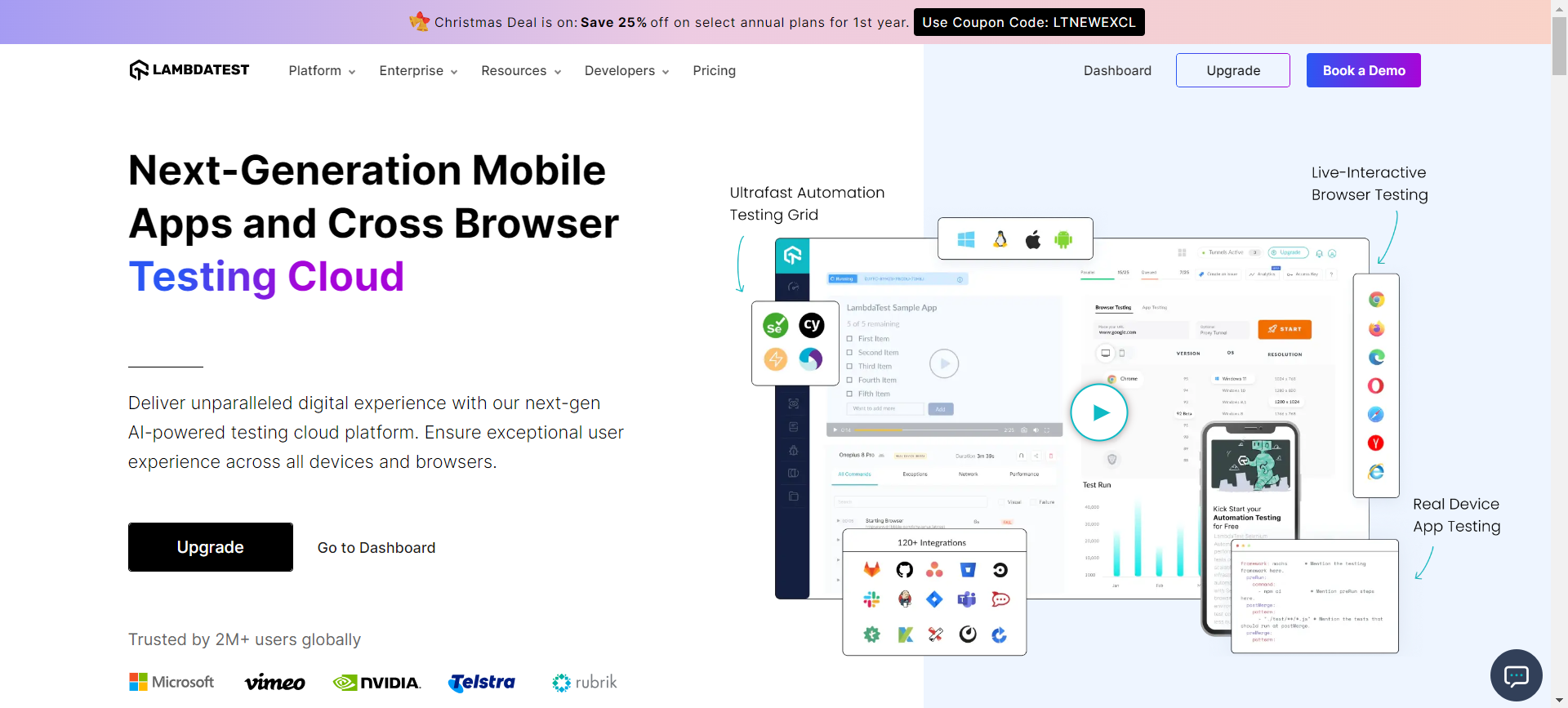Screen dimensions: 1568x708
Task: Check the Second Item checkbox
Action: pos(849,353)
